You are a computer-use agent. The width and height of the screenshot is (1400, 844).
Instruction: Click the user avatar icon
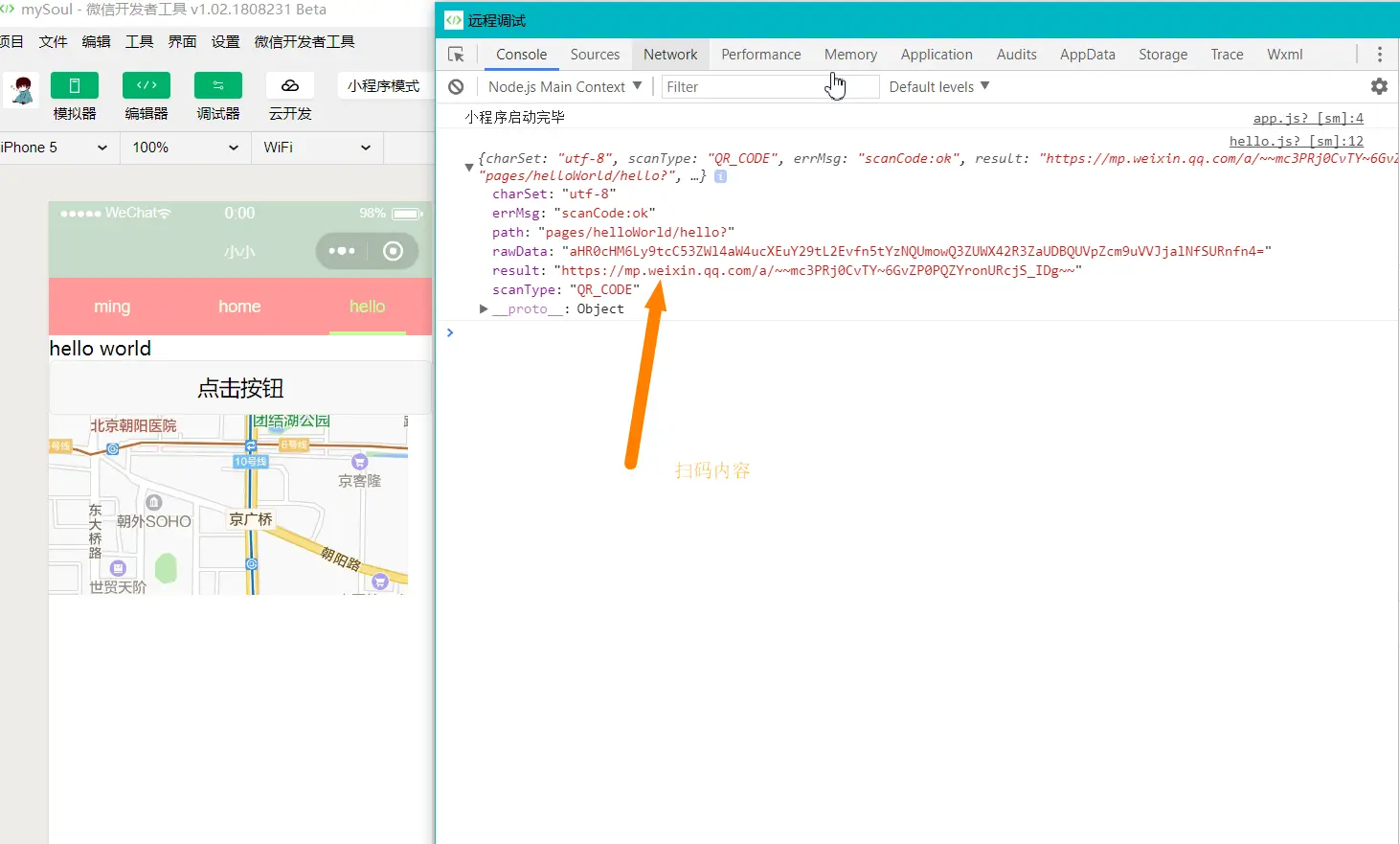coord(22,90)
